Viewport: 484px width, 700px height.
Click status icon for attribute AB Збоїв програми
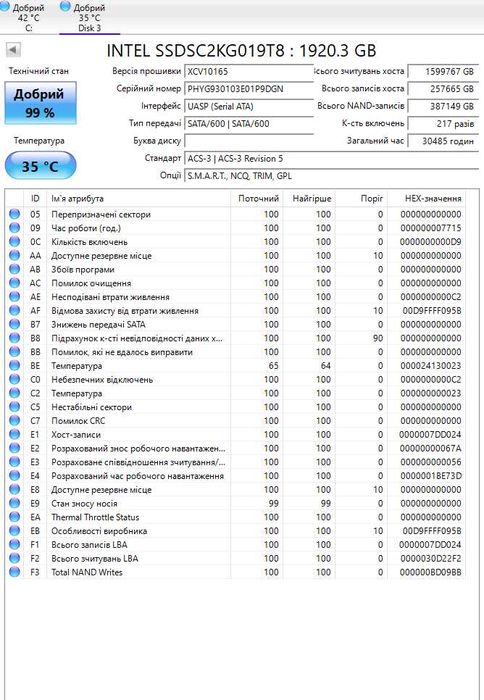tap(15, 269)
